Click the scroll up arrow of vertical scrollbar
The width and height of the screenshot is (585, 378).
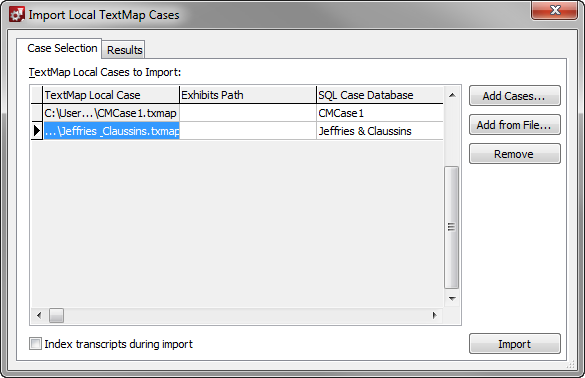[x=452, y=95]
